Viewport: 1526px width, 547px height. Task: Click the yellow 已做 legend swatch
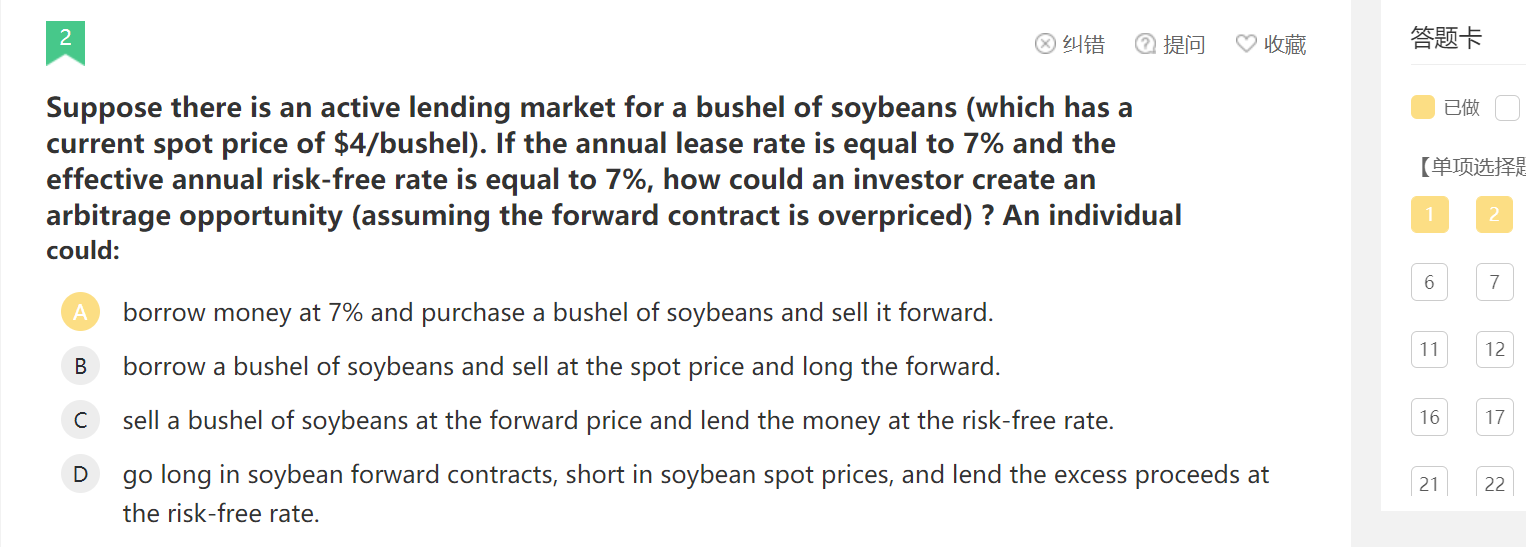click(1422, 107)
